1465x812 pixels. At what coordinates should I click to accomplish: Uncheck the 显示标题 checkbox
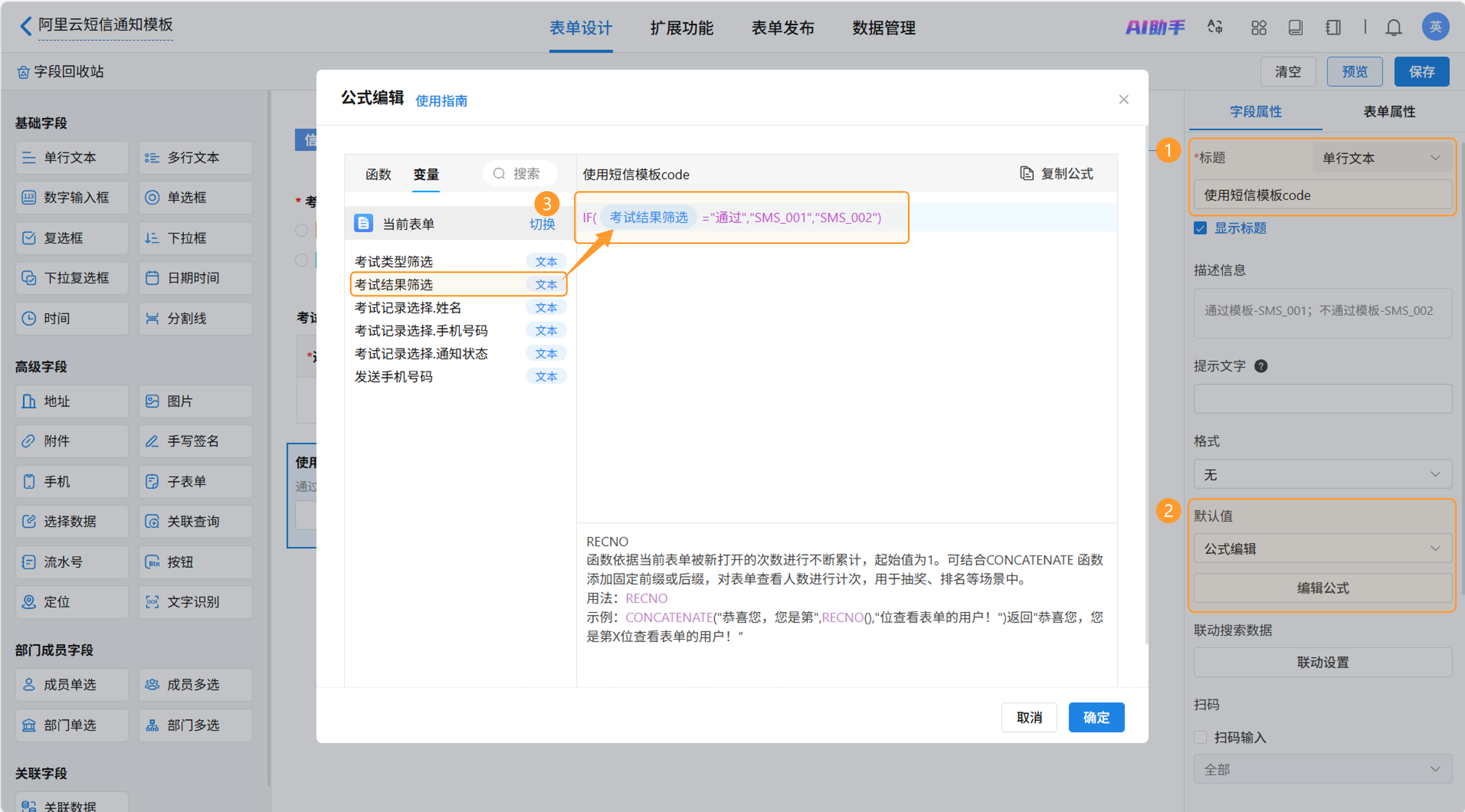click(1200, 229)
